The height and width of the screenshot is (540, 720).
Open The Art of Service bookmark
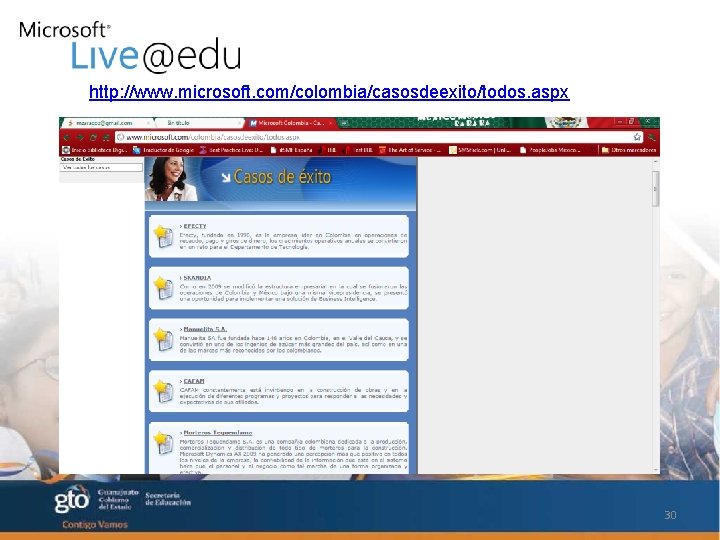tap(410, 150)
